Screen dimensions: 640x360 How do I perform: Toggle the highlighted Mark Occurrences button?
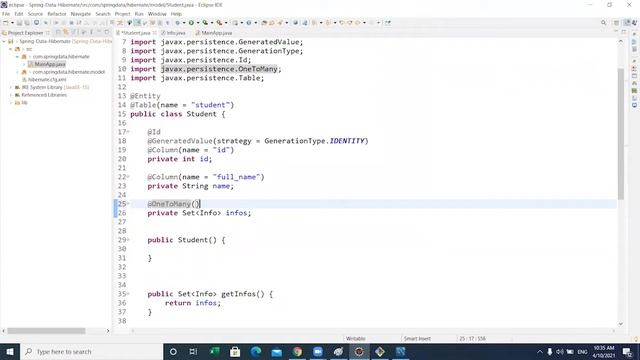pyautogui.click(x=138, y=23)
